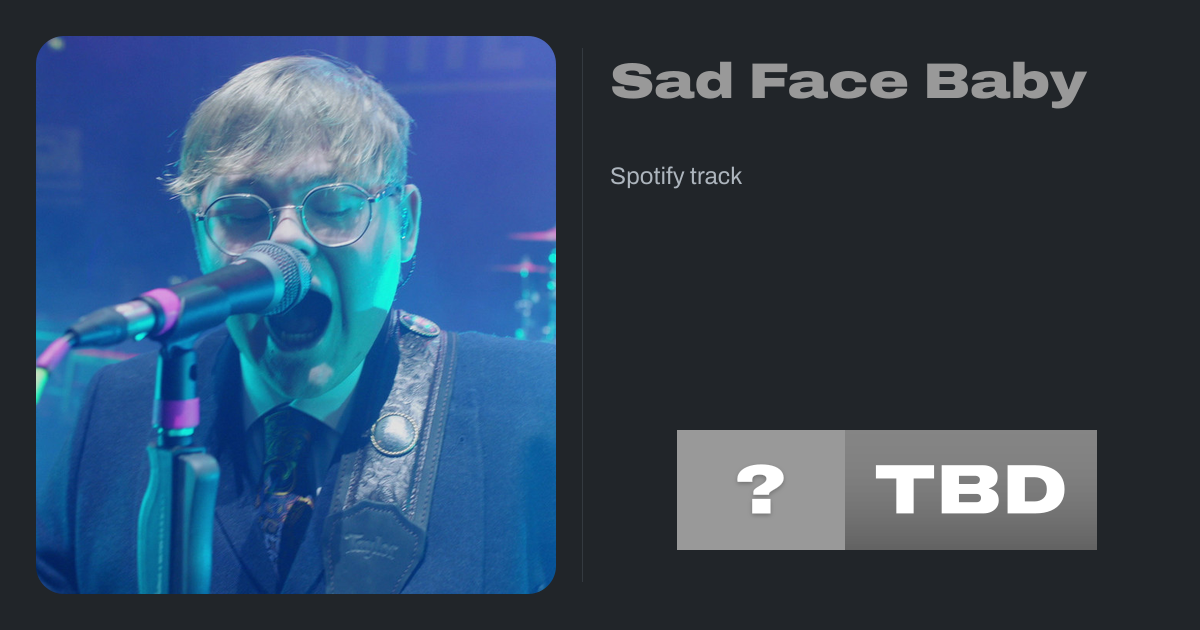This screenshot has width=1200, height=630.
Task: Click the vertical divider line
Action: point(583,315)
